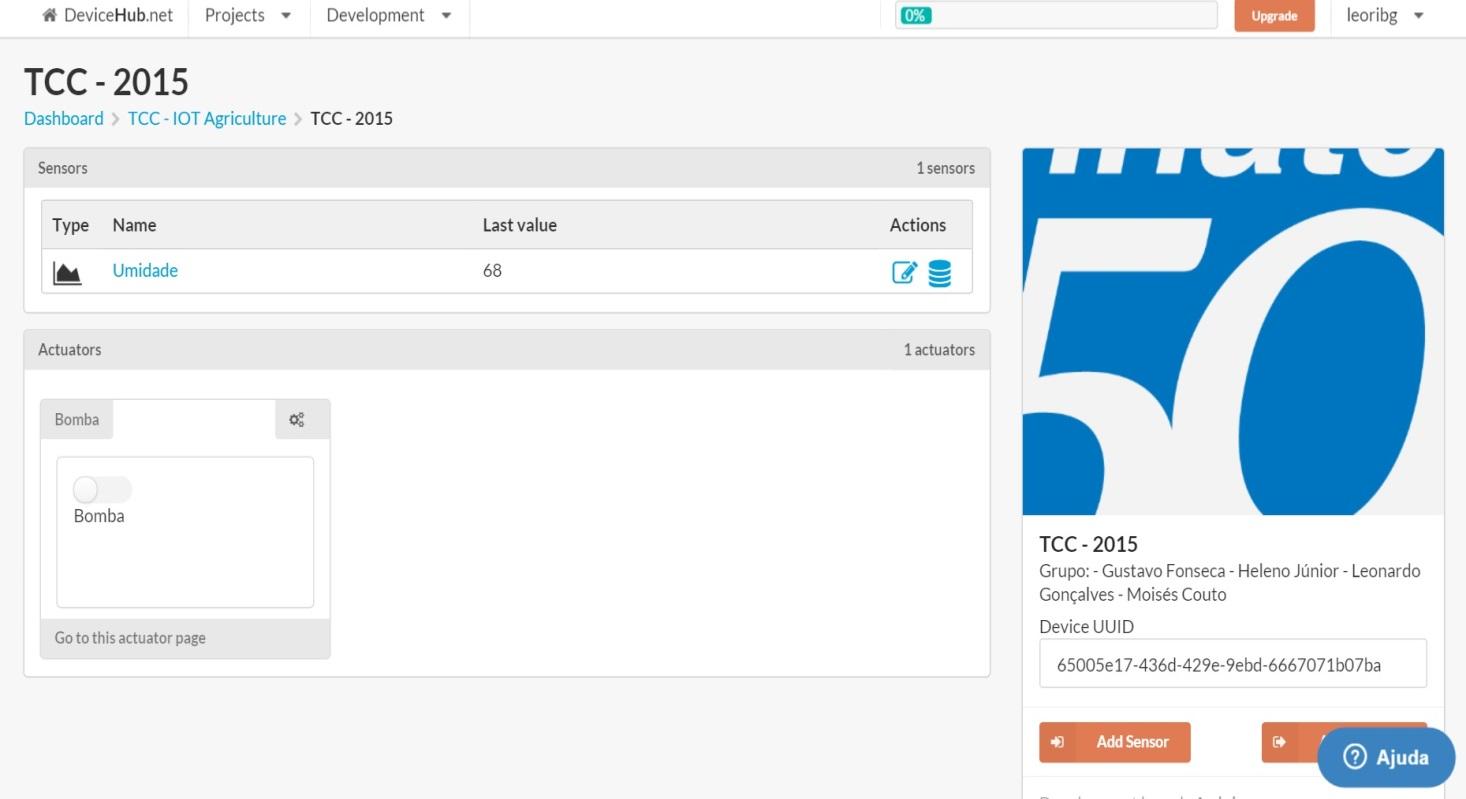The width and height of the screenshot is (1466, 799).
Task: Navigate to Dashboard breadcrumb link
Action: [64, 119]
